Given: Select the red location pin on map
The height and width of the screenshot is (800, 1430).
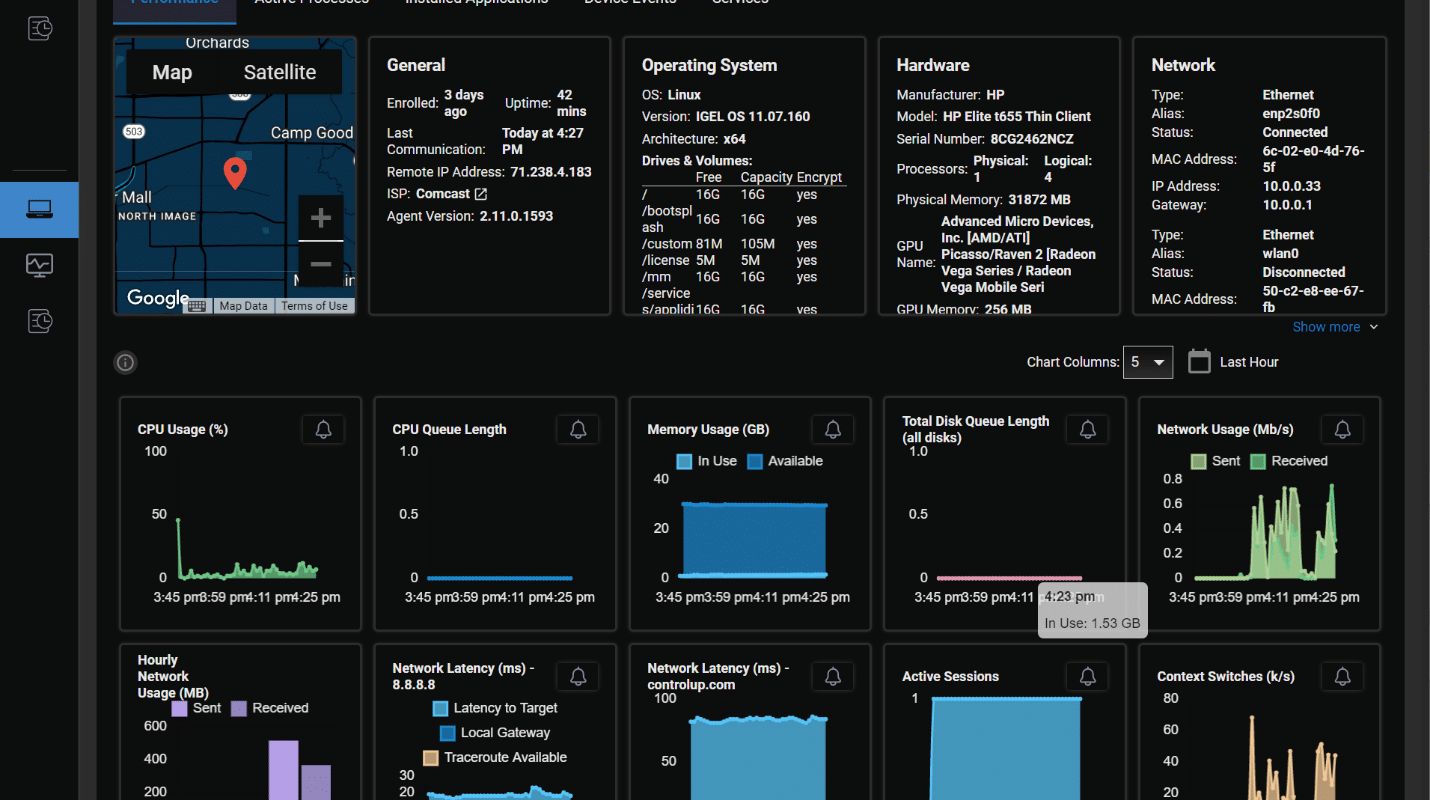Looking at the screenshot, I should (x=234, y=174).
